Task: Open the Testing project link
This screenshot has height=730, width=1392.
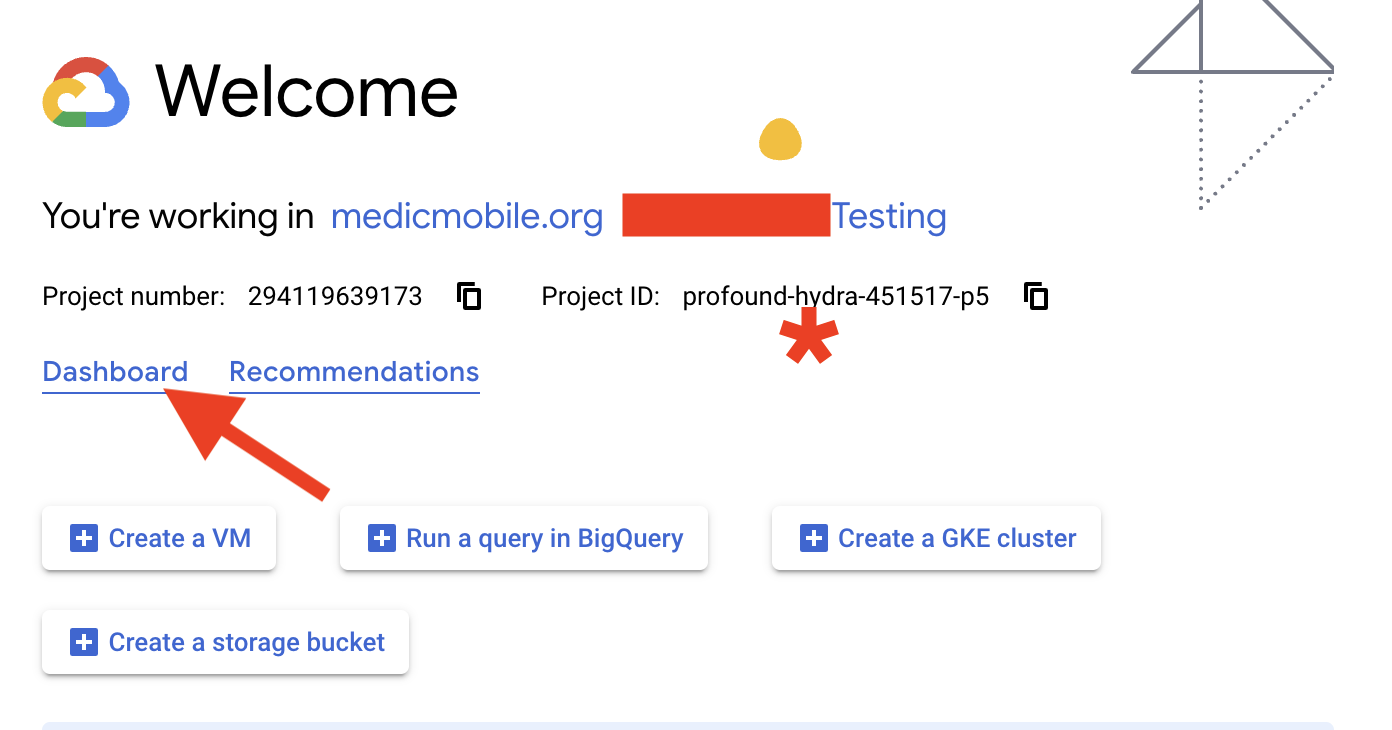Action: tap(889, 216)
